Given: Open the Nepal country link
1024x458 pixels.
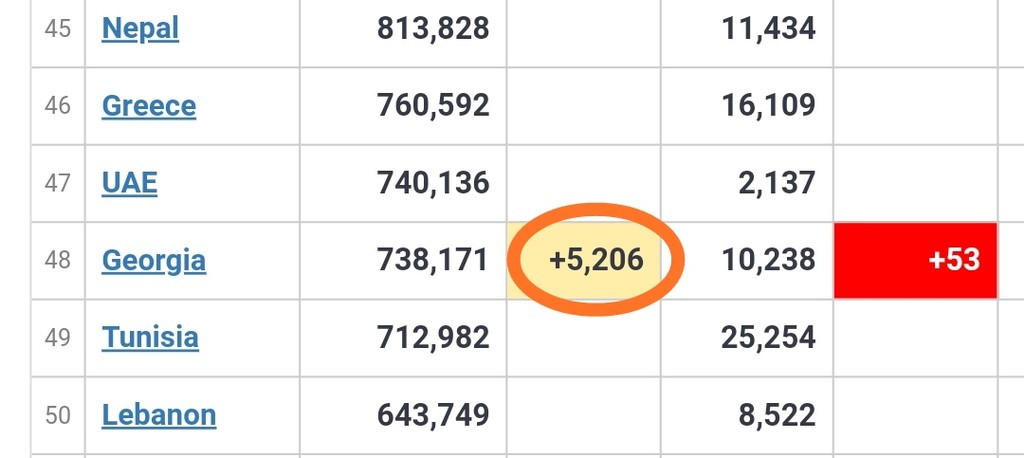Looking at the screenshot, I should (140, 28).
